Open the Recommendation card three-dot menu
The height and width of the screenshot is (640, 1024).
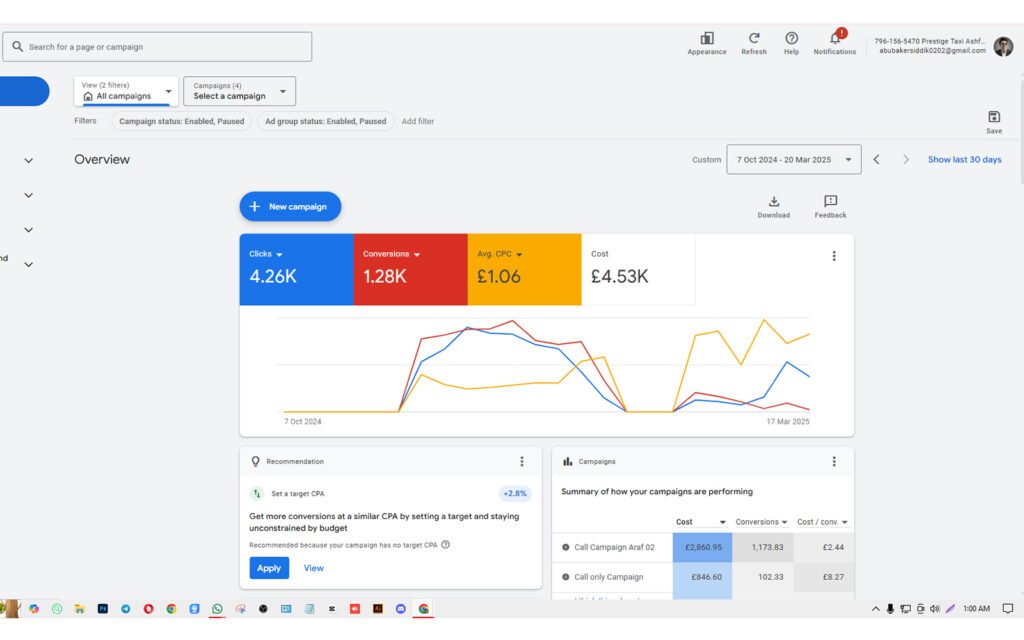[522, 461]
